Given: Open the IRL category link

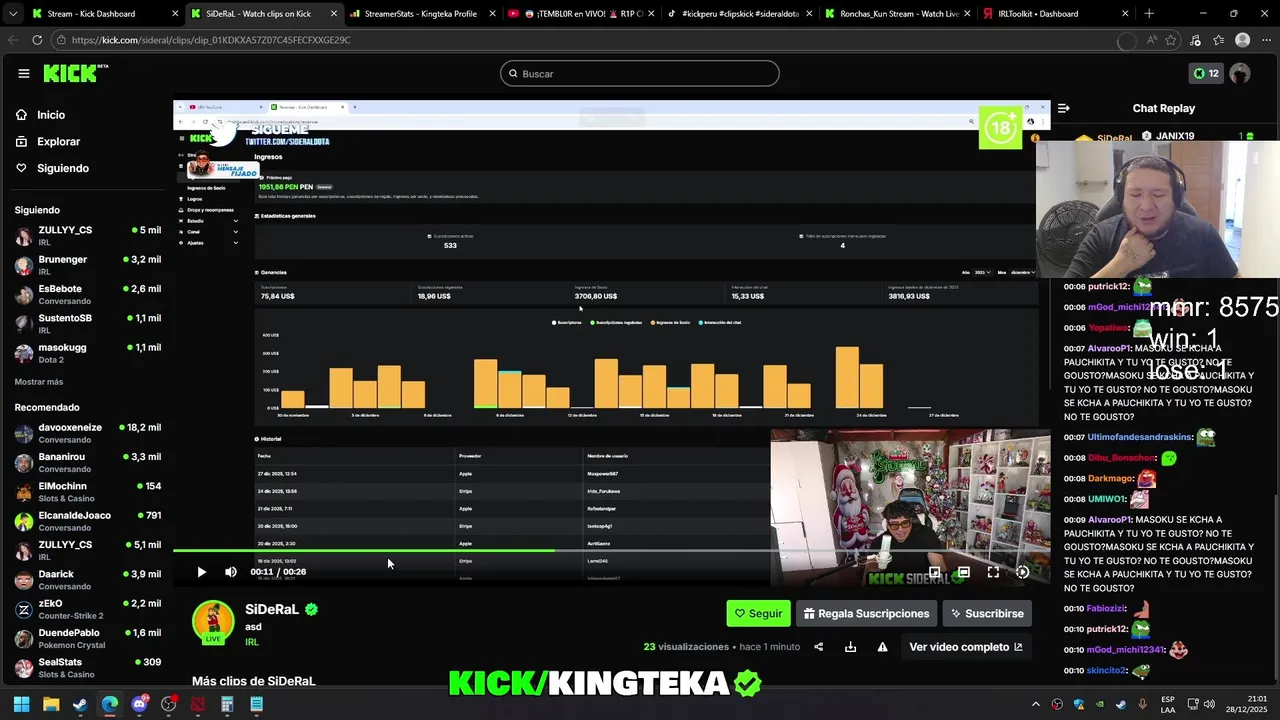Looking at the screenshot, I should [x=252, y=642].
